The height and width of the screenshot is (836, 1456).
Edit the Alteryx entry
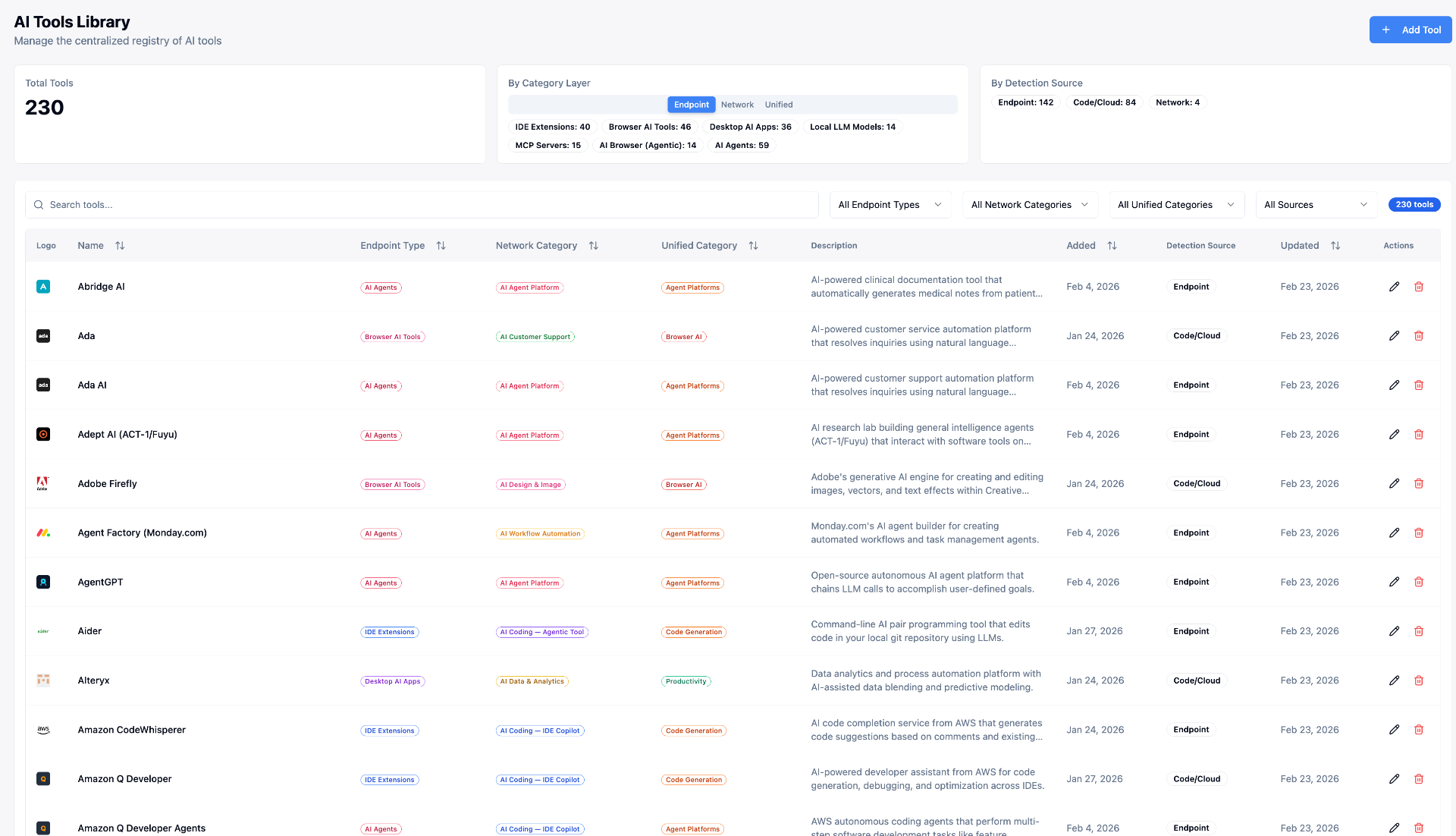tap(1394, 680)
